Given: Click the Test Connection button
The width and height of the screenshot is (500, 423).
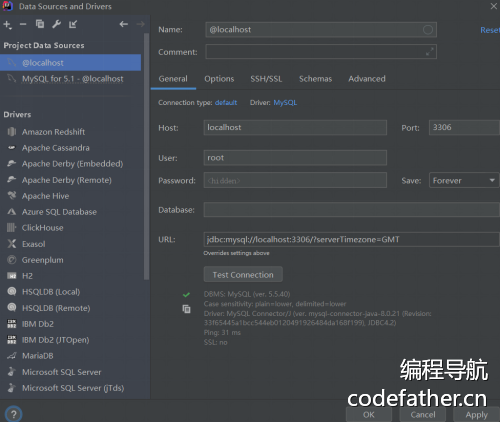Looking at the screenshot, I should coord(243,275).
